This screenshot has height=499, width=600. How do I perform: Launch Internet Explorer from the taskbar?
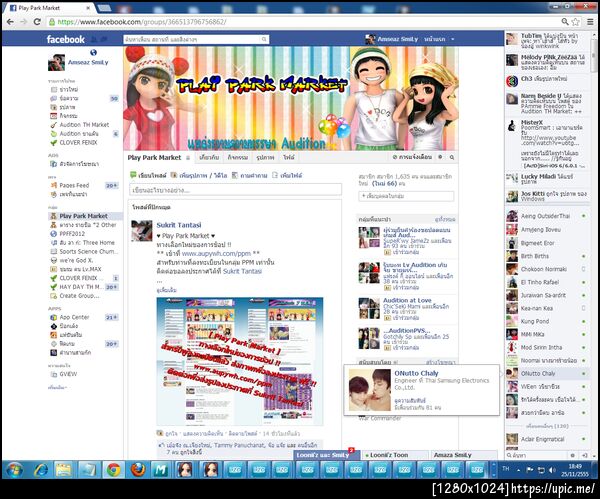point(41,470)
